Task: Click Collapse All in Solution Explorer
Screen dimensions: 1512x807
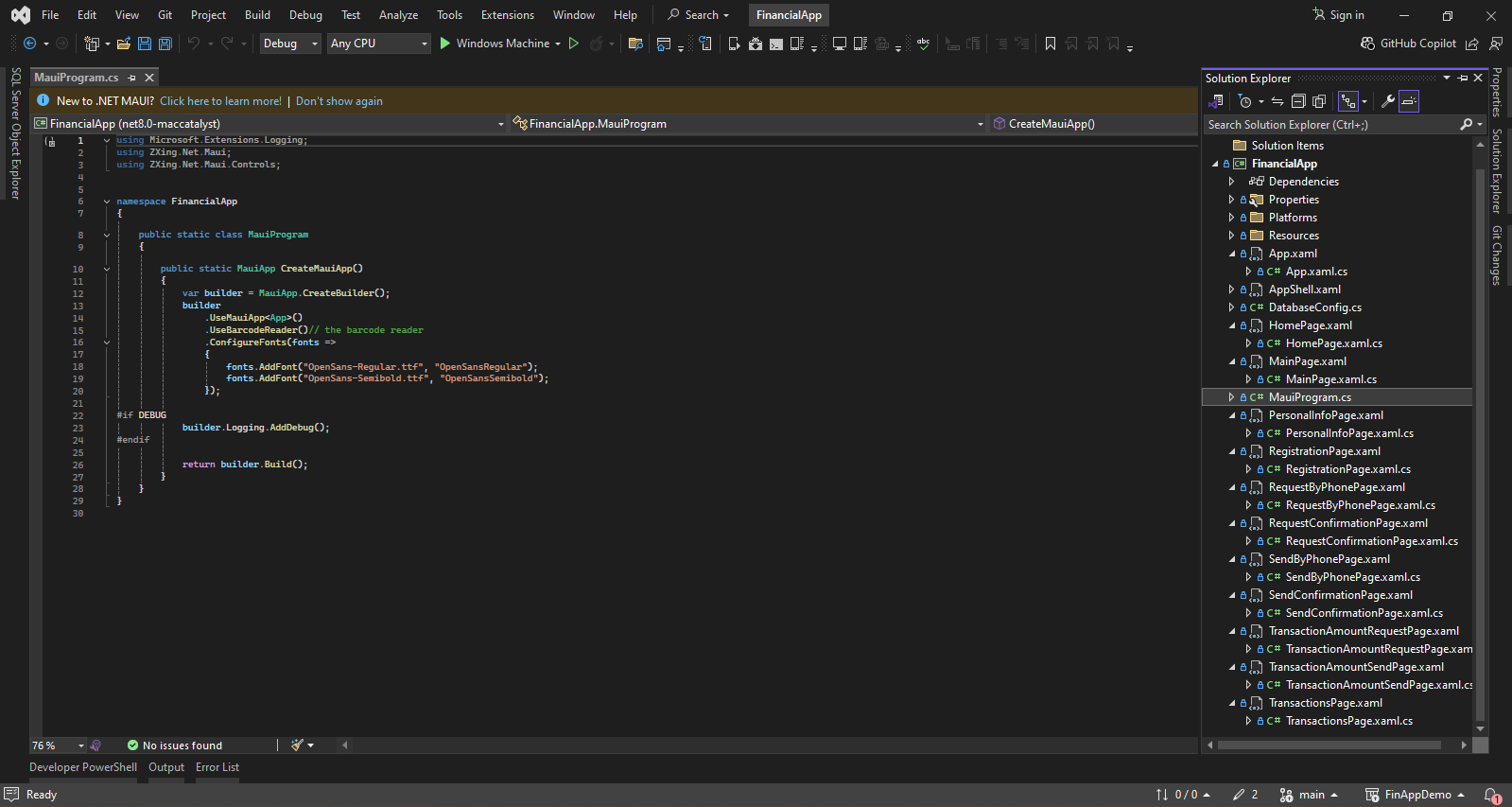Action: 1298,101
